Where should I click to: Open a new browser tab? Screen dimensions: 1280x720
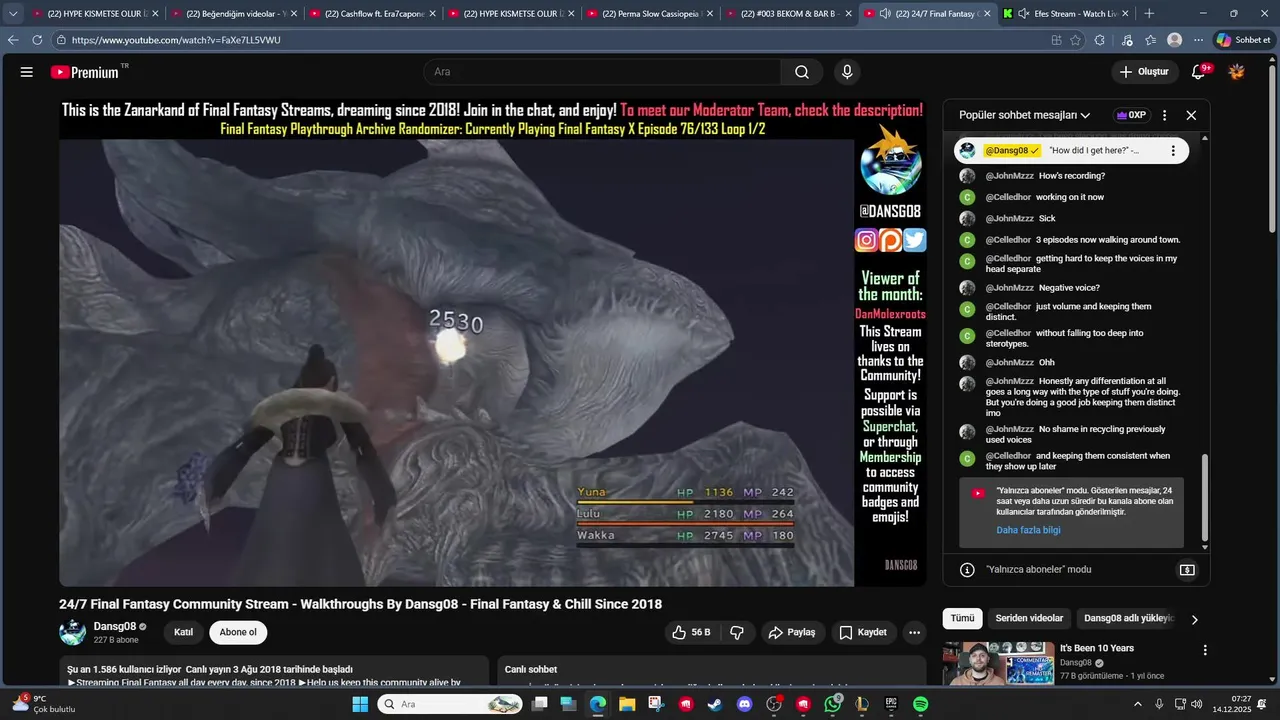point(1149,14)
